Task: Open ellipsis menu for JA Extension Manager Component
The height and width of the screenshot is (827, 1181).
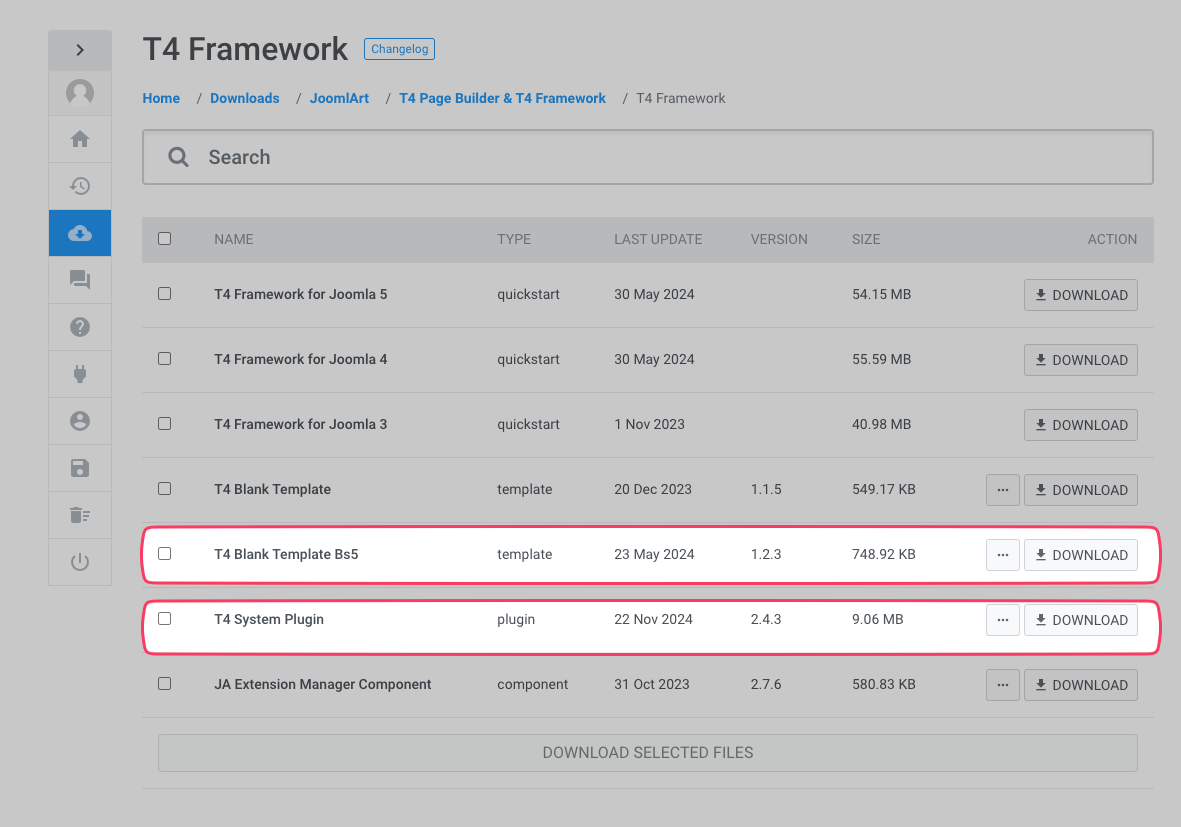Action: pos(1002,685)
